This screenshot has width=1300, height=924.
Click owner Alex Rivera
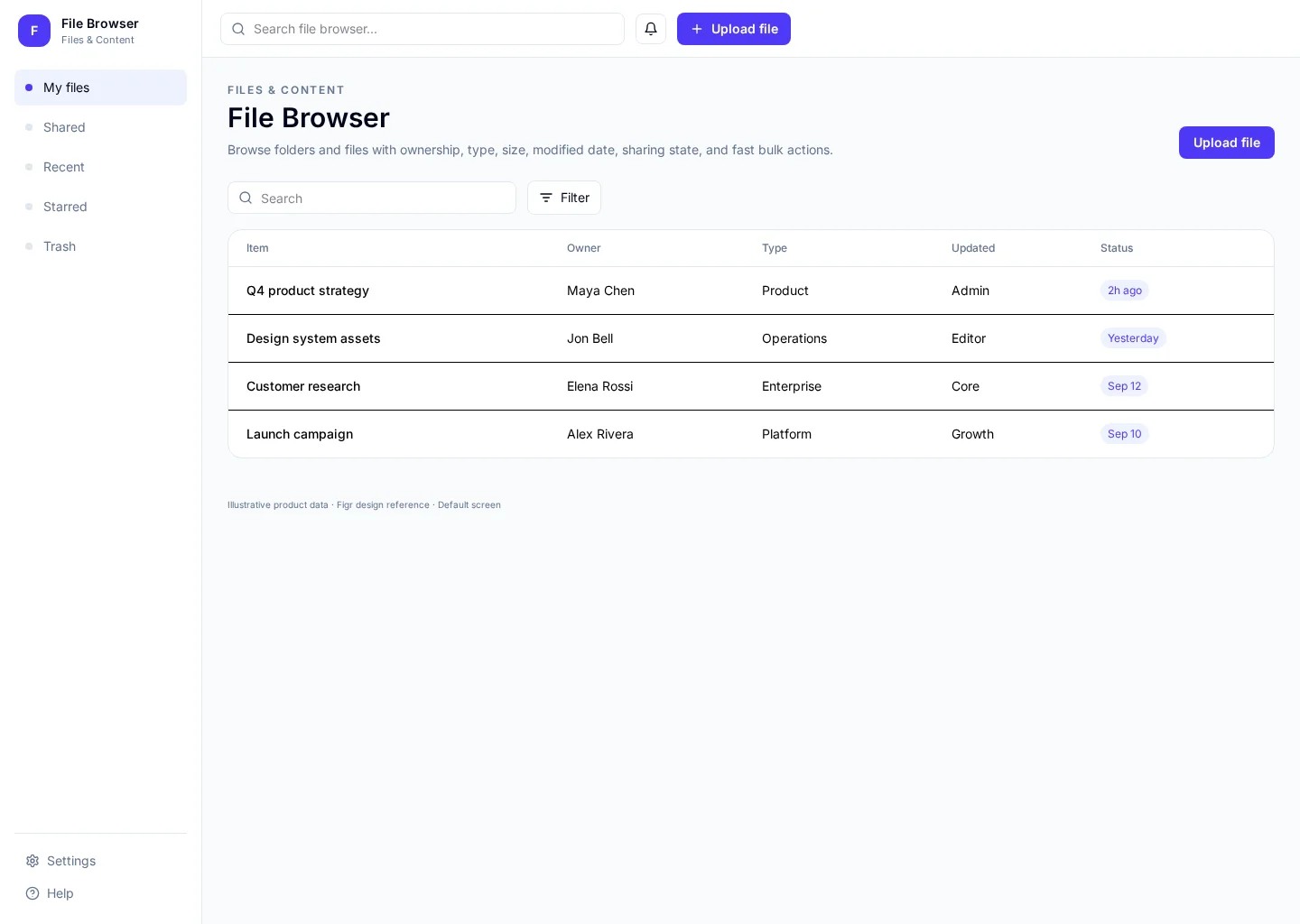point(599,434)
